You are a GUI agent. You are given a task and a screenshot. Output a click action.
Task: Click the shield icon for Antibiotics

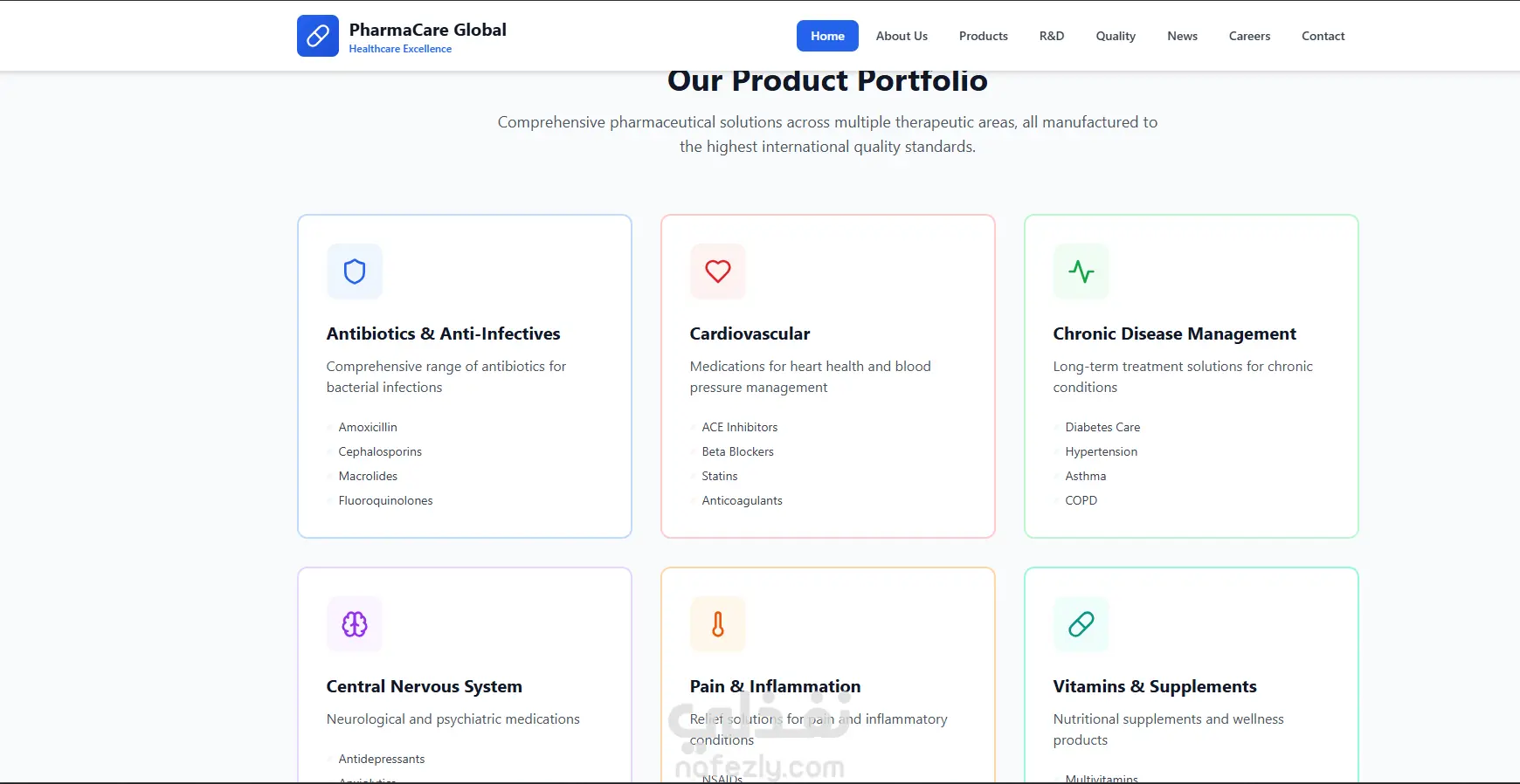tap(355, 272)
